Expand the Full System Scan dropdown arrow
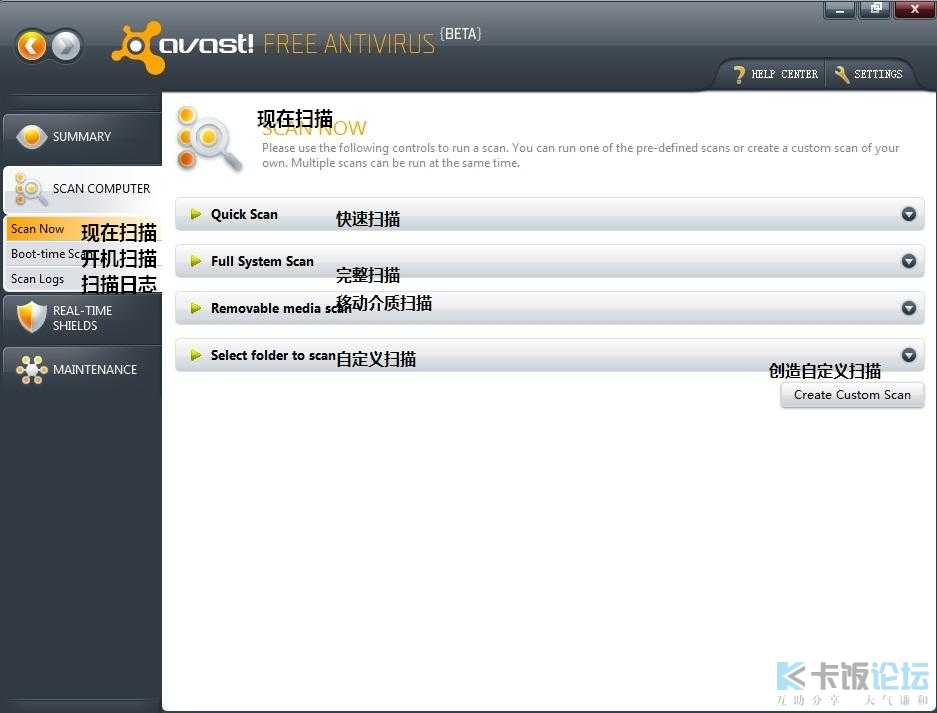The width and height of the screenshot is (937, 713). 908,261
